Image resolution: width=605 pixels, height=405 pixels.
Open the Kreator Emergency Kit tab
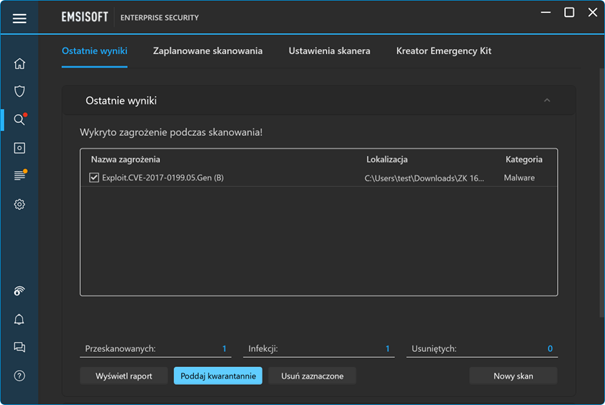(443, 51)
